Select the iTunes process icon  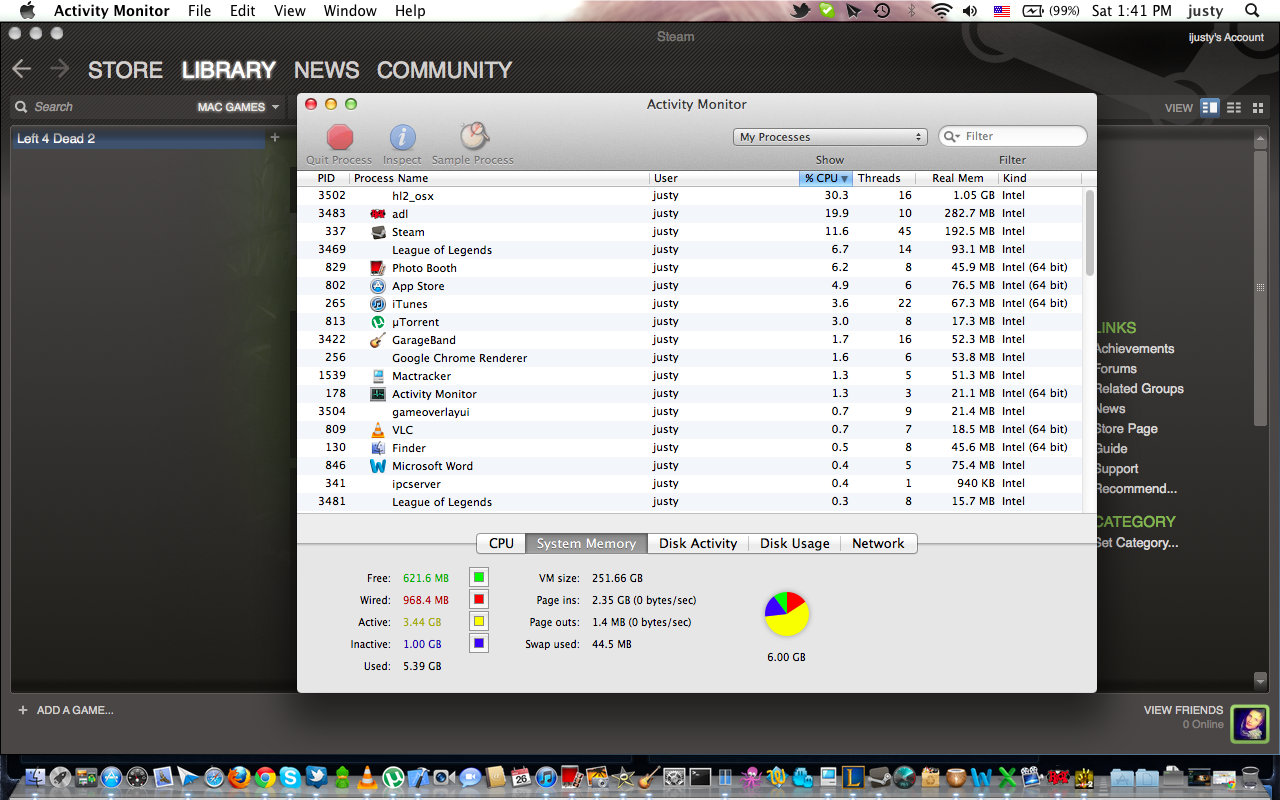(x=378, y=304)
